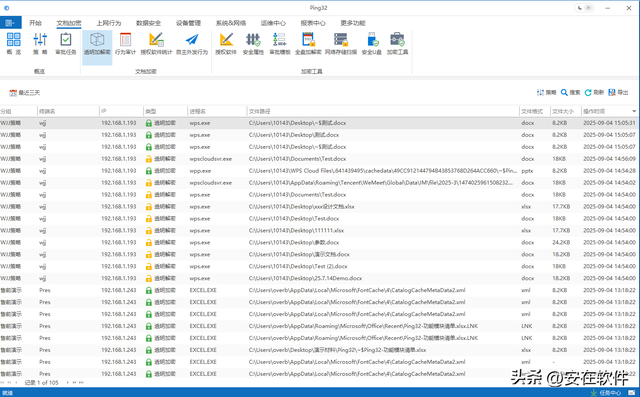
Task: Switch to the 上网行为 ribbon tab
Action: (x=109, y=23)
